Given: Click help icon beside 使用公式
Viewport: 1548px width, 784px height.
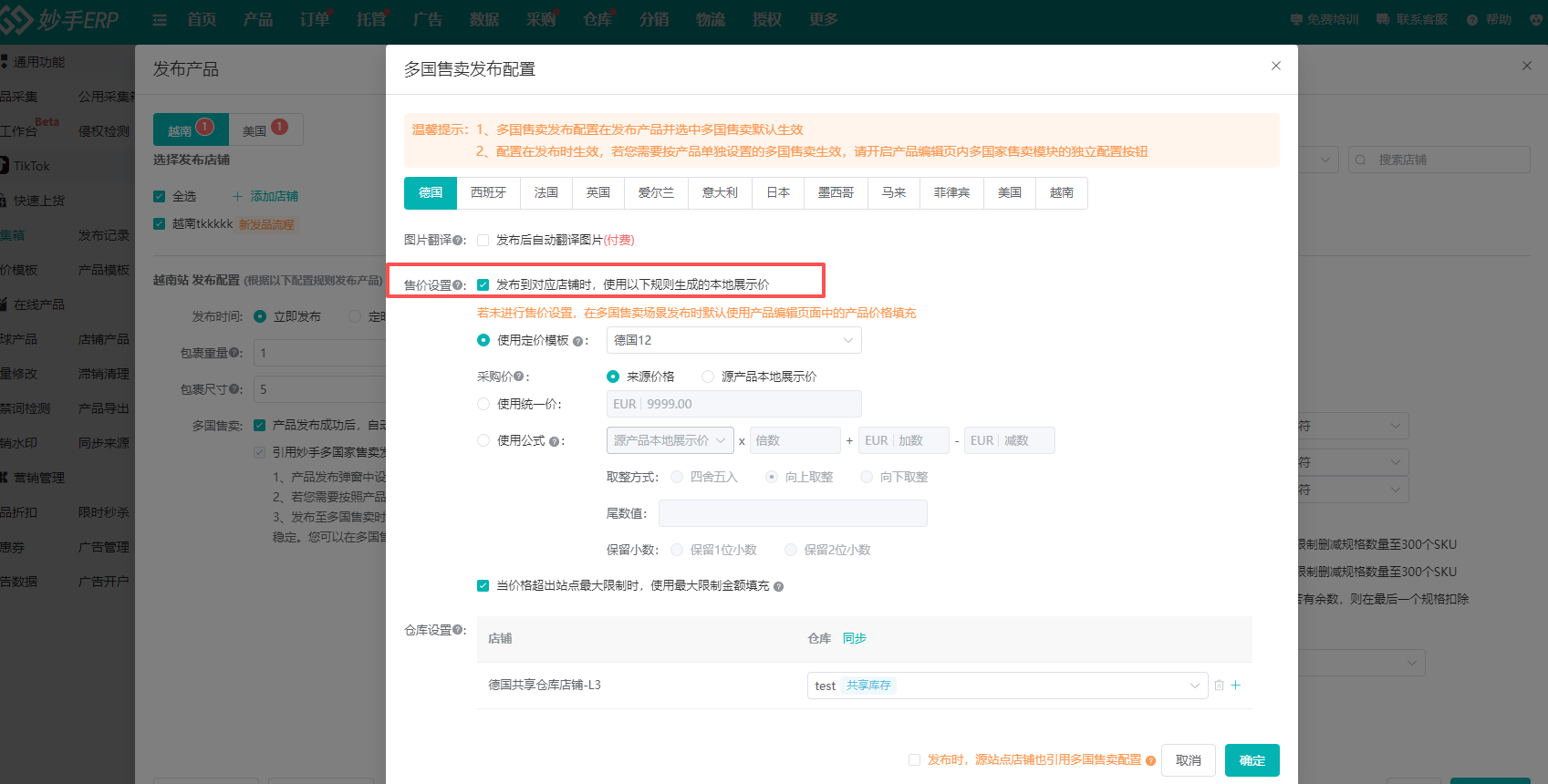Looking at the screenshot, I should (554, 441).
